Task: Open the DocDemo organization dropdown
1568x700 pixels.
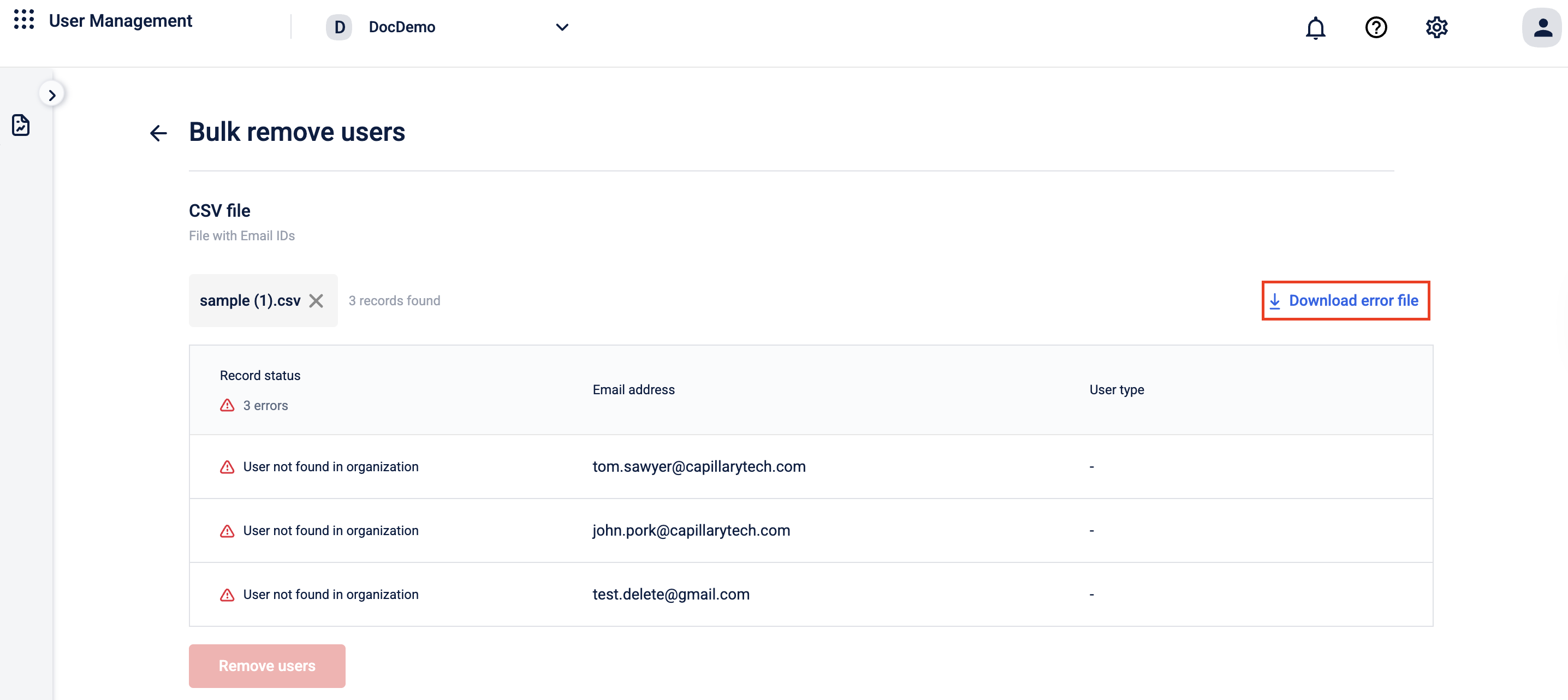Action: 561,27
